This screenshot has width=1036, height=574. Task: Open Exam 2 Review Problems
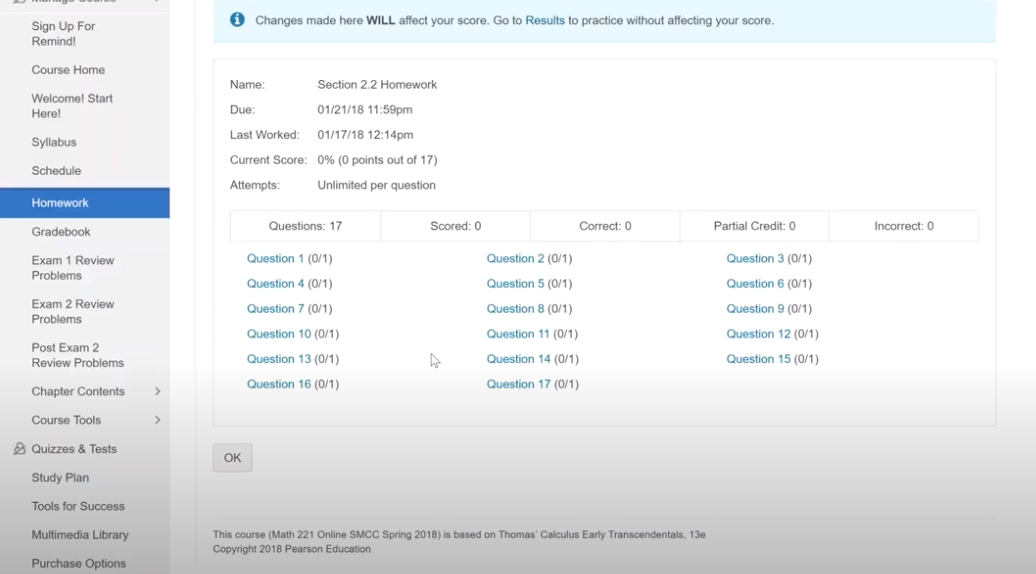click(x=73, y=312)
